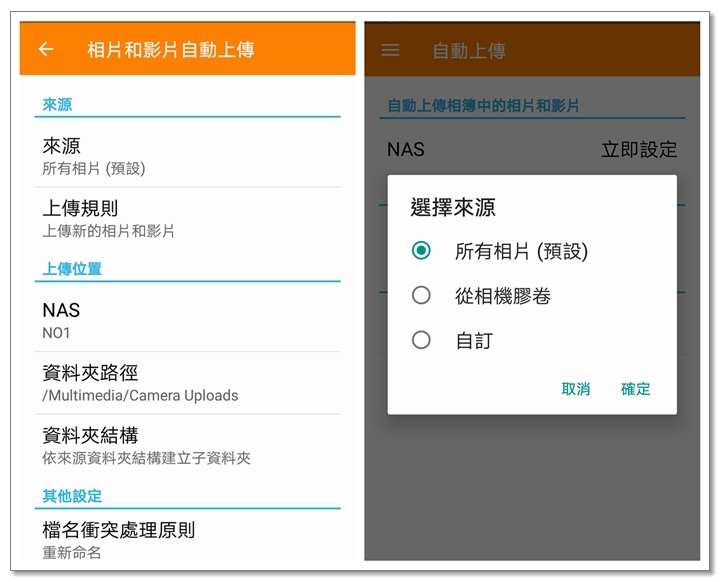Tap the NAS label in the dimmed screen

pyautogui.click(x=406, y=149)
